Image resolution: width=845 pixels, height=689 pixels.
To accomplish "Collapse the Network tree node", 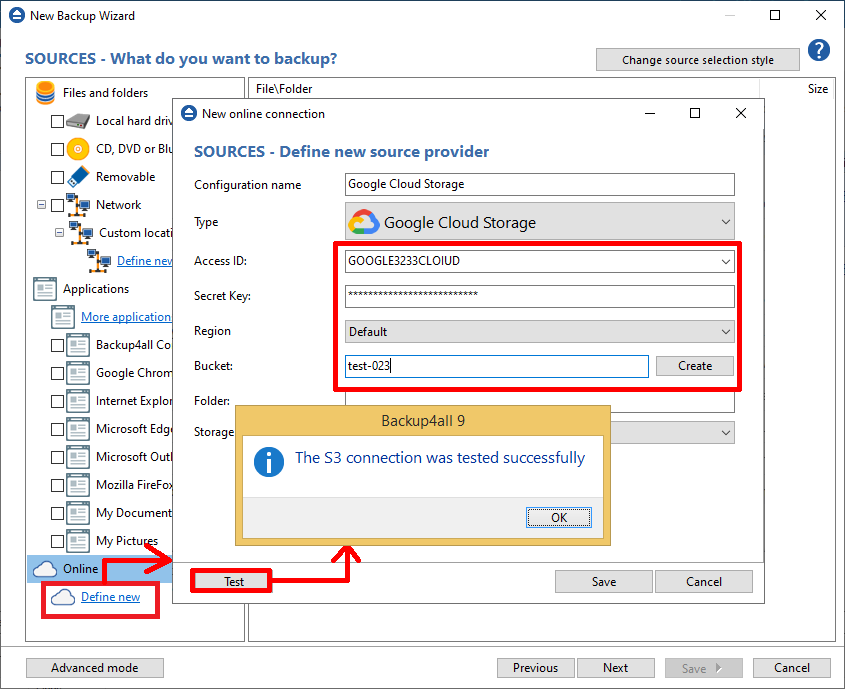I will [x=41, y=205].
